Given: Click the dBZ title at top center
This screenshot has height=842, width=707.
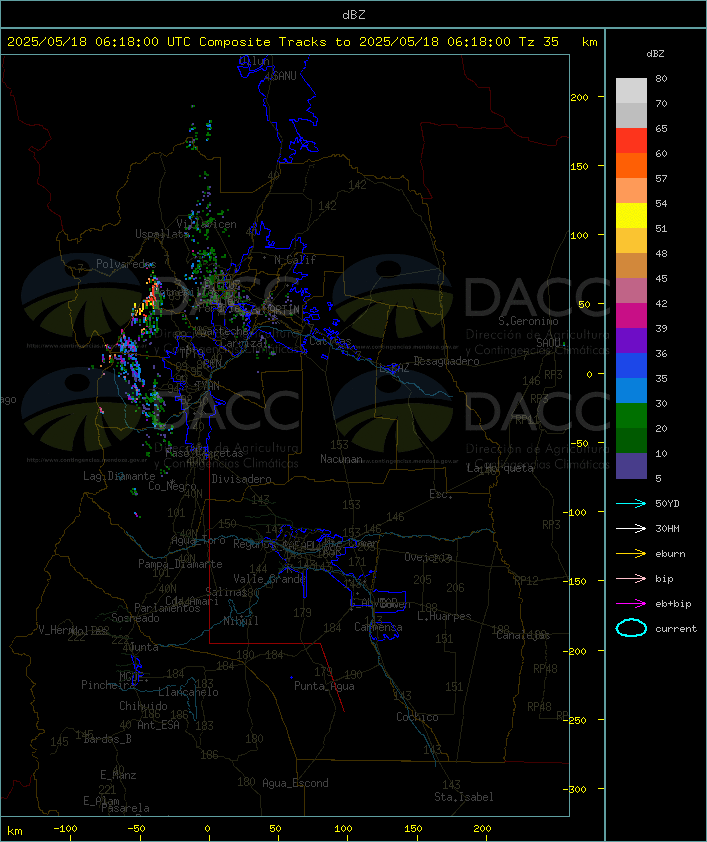Looking at the screenshot, I should pos(354,14).
